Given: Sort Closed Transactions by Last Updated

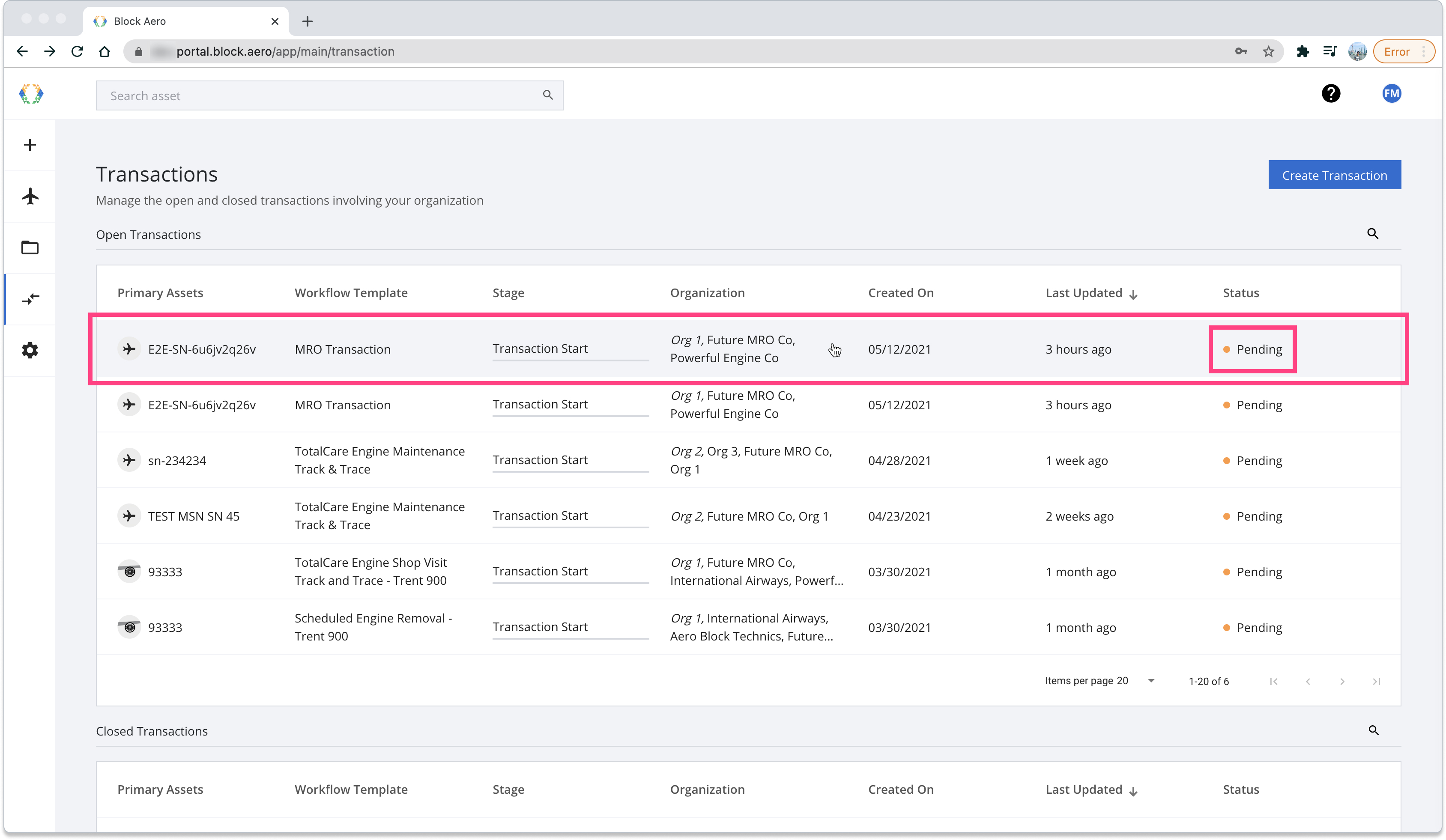Looking at the screenshot, I should (x=1091, y=789).
